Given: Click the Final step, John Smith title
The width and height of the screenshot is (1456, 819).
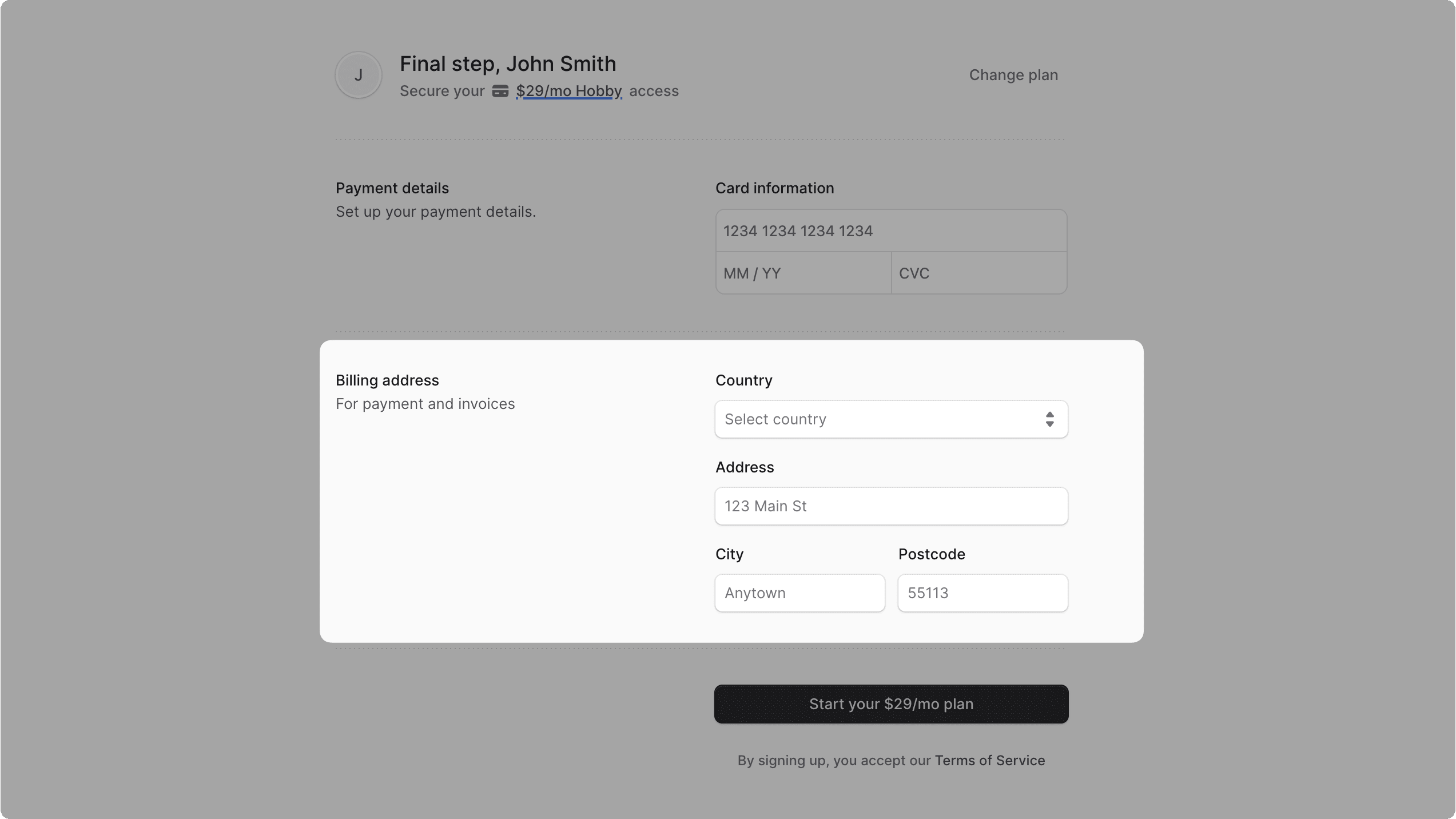Looking at the screenshot, I should [507, 63].
